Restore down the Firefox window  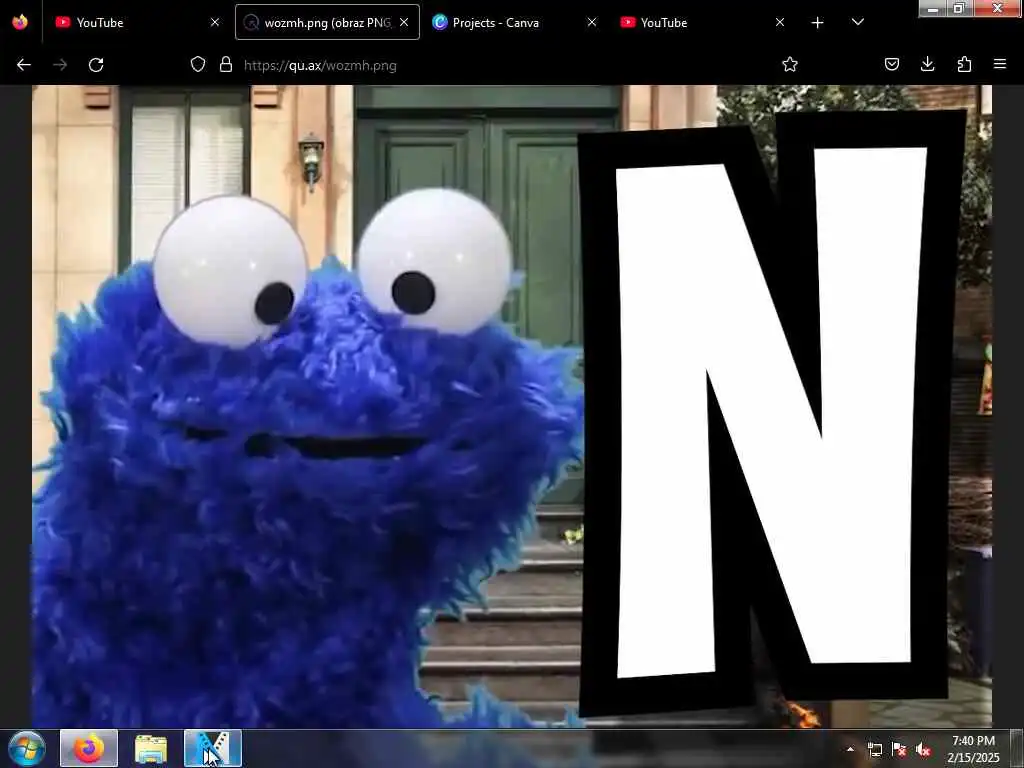pos(959,8)
